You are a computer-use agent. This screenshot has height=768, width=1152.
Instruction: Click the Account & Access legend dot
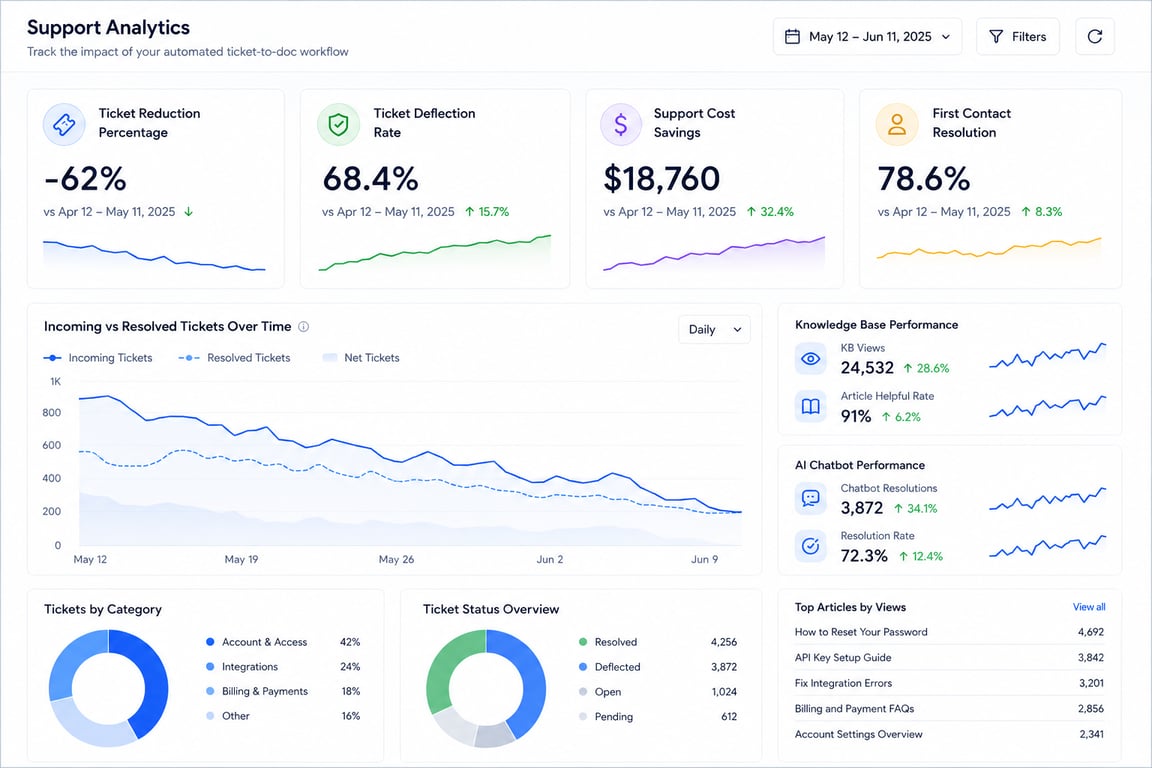coord(210,642)
